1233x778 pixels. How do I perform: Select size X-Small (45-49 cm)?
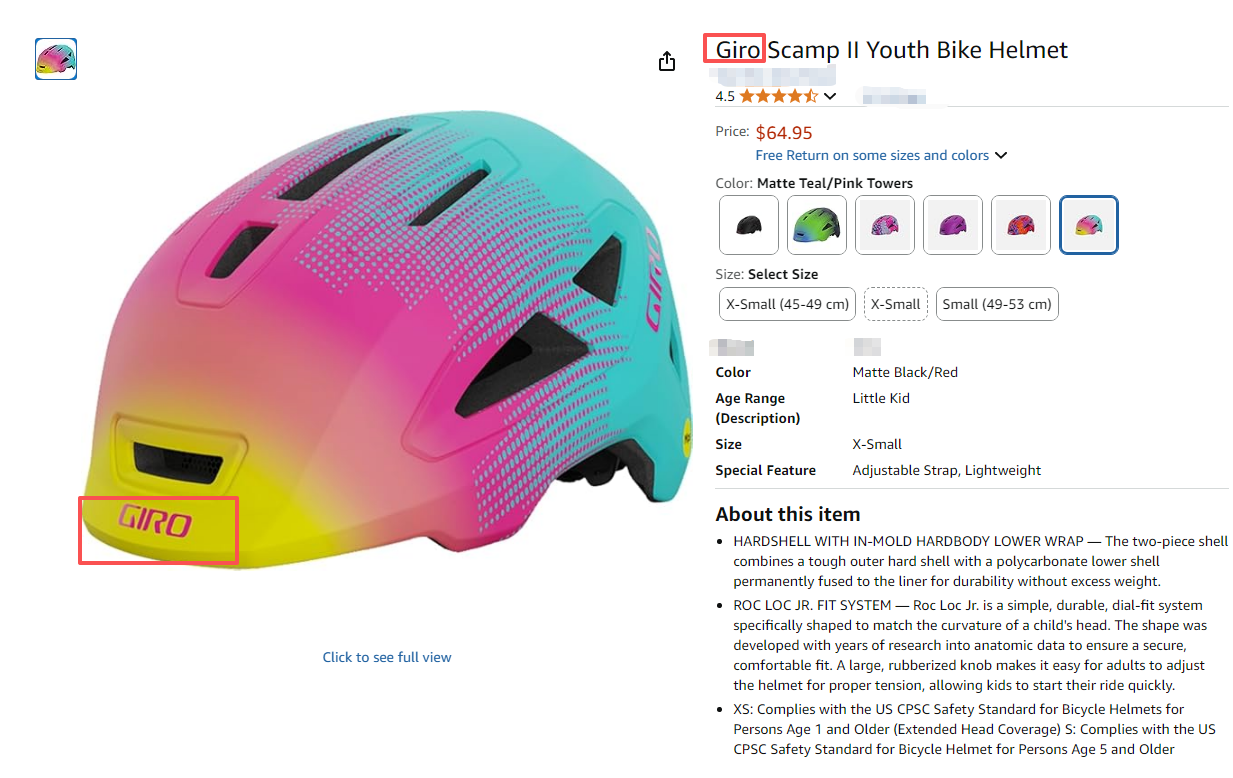tap(787, 304)
